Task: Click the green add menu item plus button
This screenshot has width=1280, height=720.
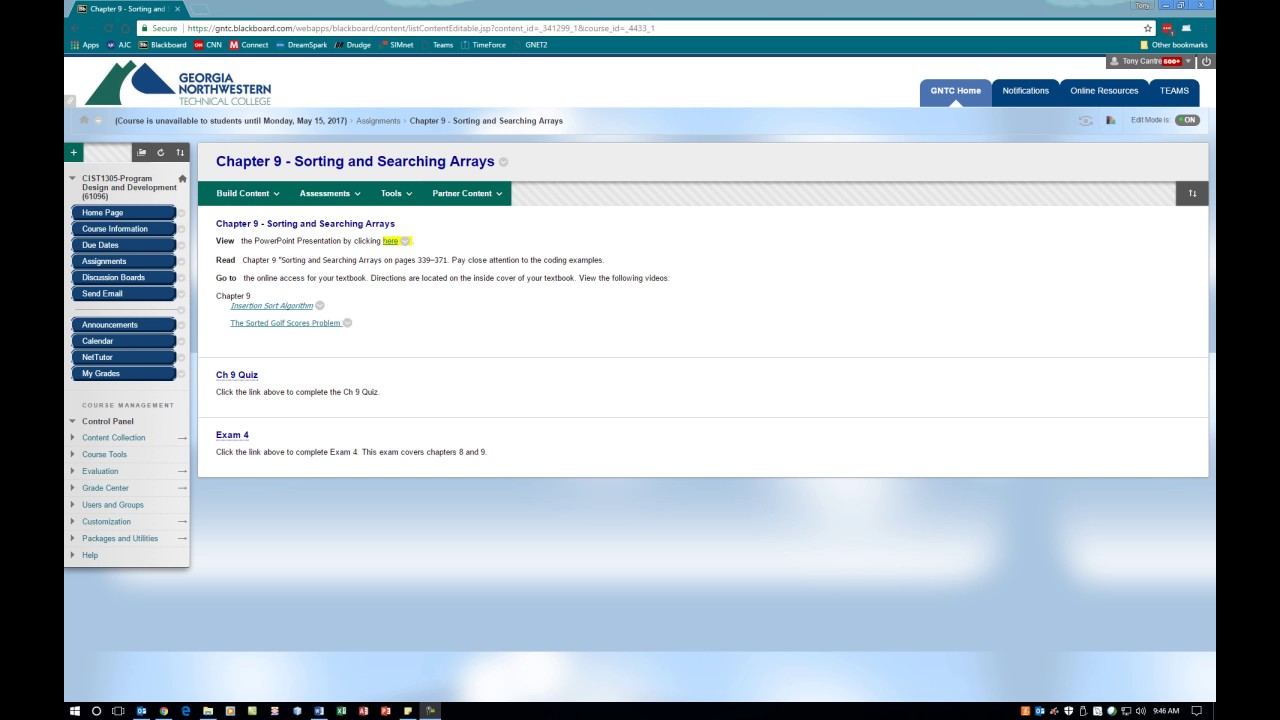Action: 73,153
